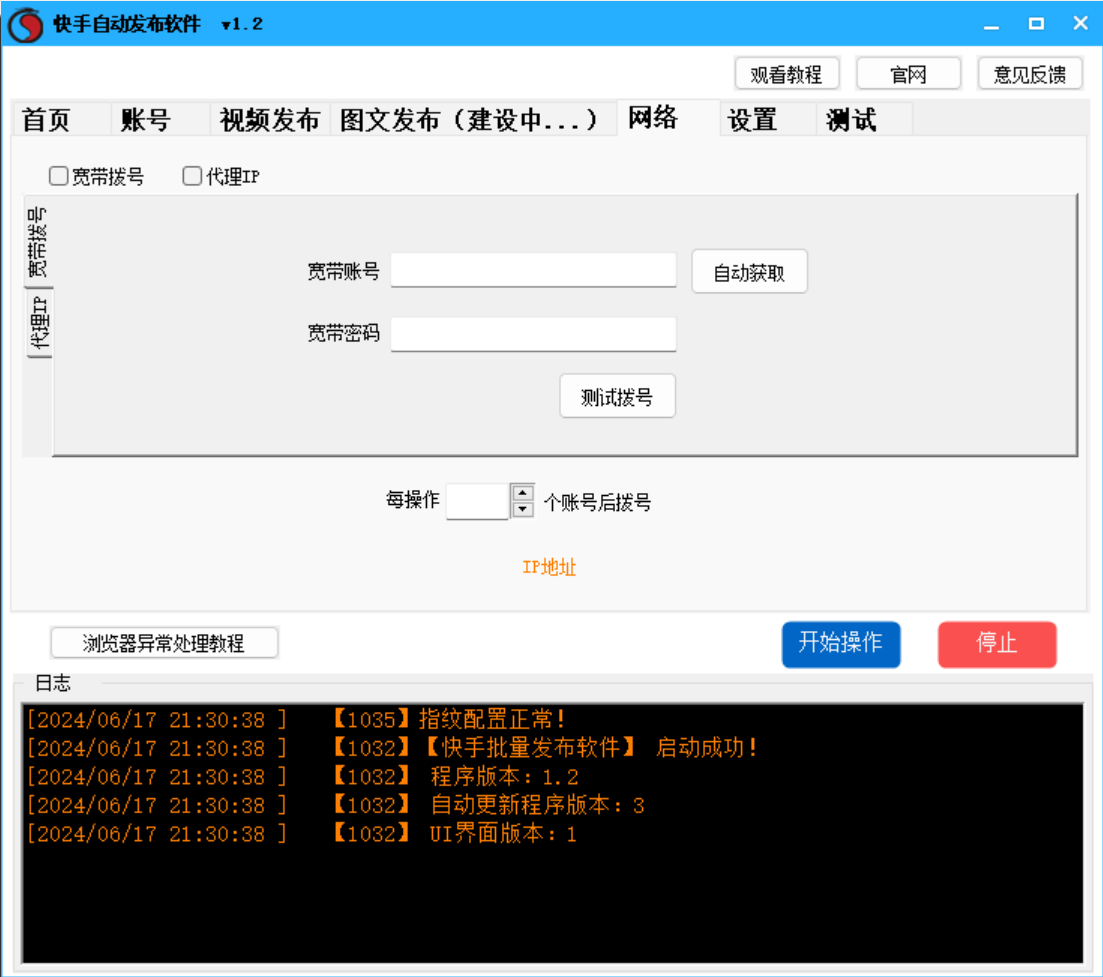Click title text 快手自动发布软件 v1.2
1103x977 pixels.
pyautogui.click(x=158, y=24)
